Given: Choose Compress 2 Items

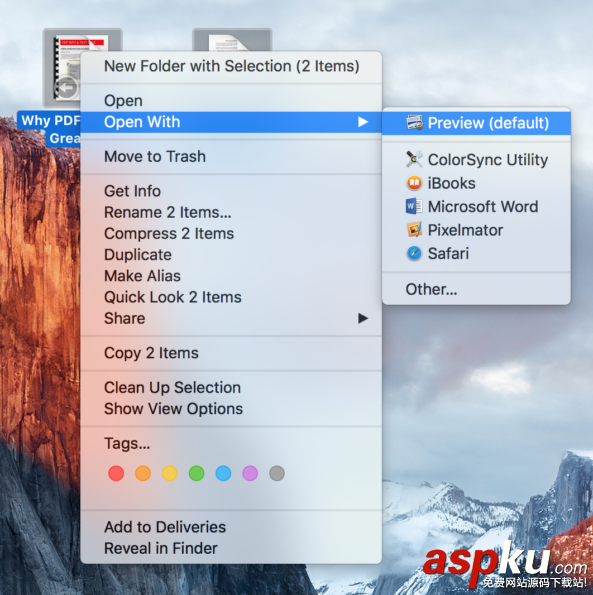Looking at the screenshot, I should pos(231,233).
